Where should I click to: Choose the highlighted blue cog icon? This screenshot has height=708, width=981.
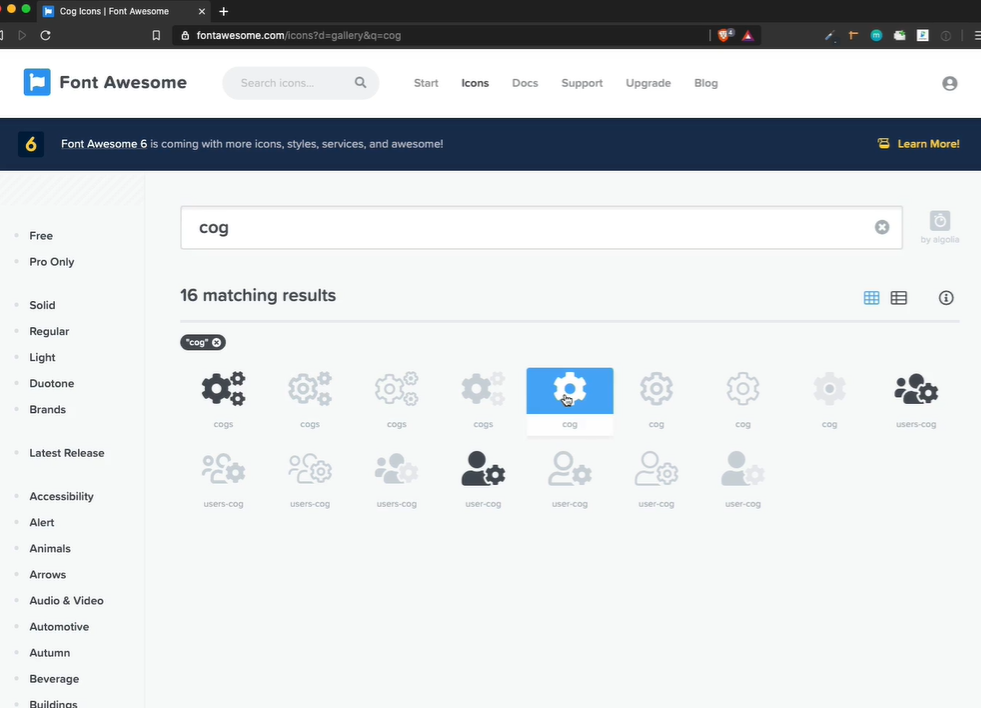tap(569, 391)
